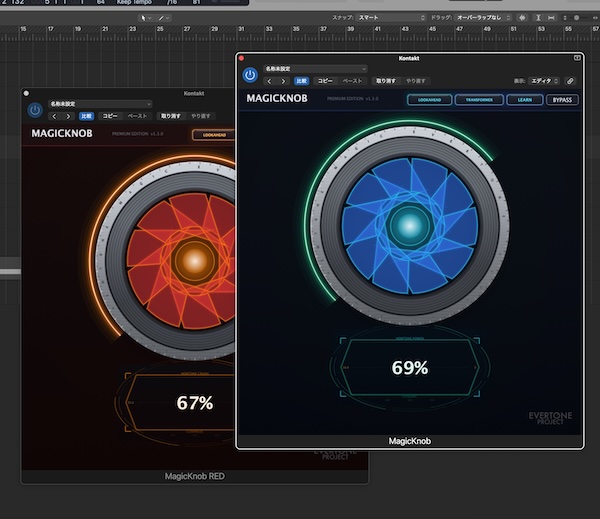Click ペースト button in MagicKnob RED window
The image size is (600, 519).
pos(137,116)
